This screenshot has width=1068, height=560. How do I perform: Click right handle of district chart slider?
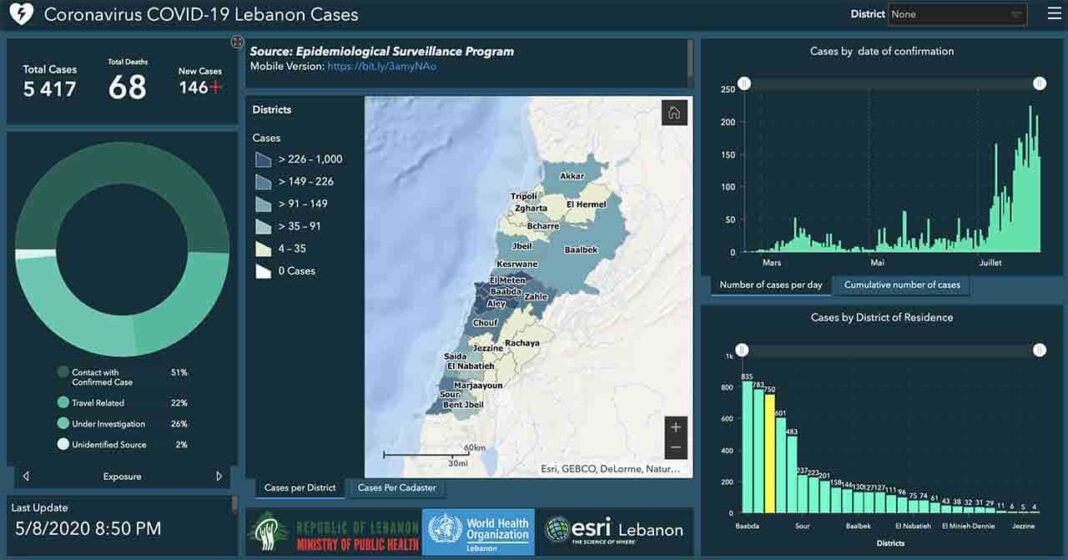(x=1039, y=350)
